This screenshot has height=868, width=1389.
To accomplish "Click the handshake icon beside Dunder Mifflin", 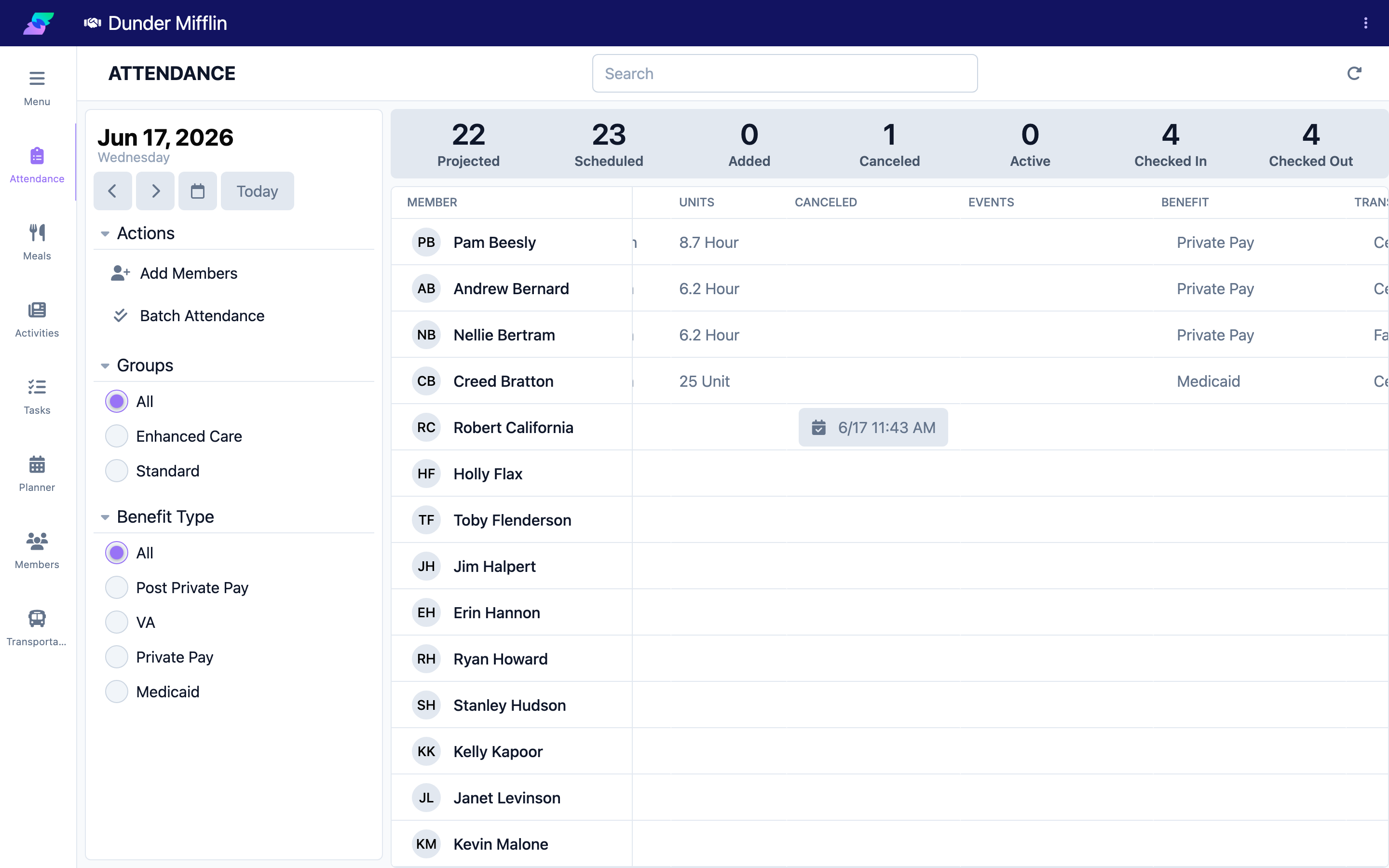I will point(93,23).
